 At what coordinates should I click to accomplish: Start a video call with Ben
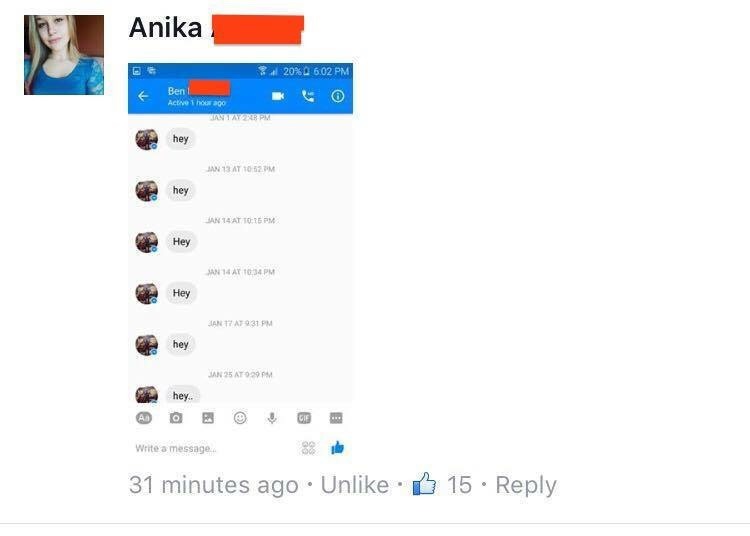coord(278,96)
